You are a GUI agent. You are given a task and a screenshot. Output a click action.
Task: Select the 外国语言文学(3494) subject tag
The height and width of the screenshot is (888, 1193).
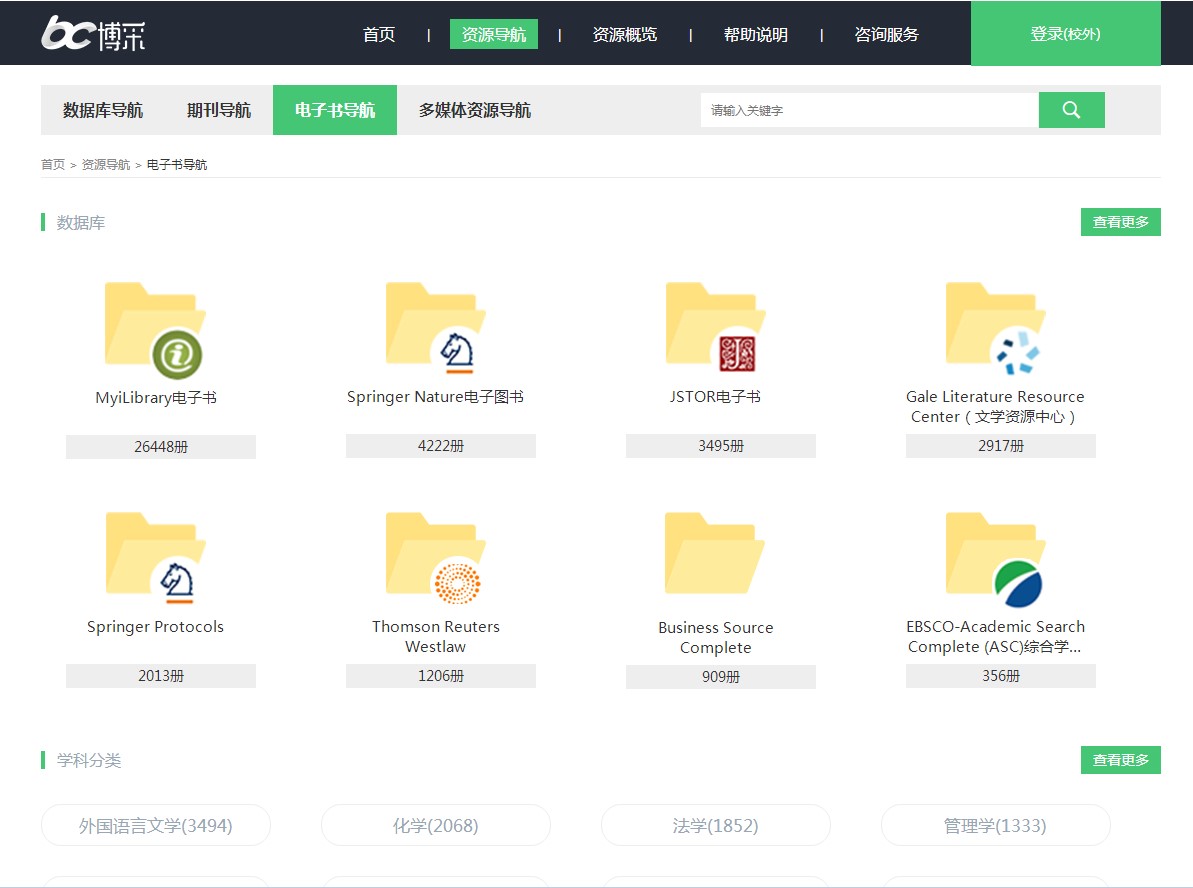click(156, 826)
